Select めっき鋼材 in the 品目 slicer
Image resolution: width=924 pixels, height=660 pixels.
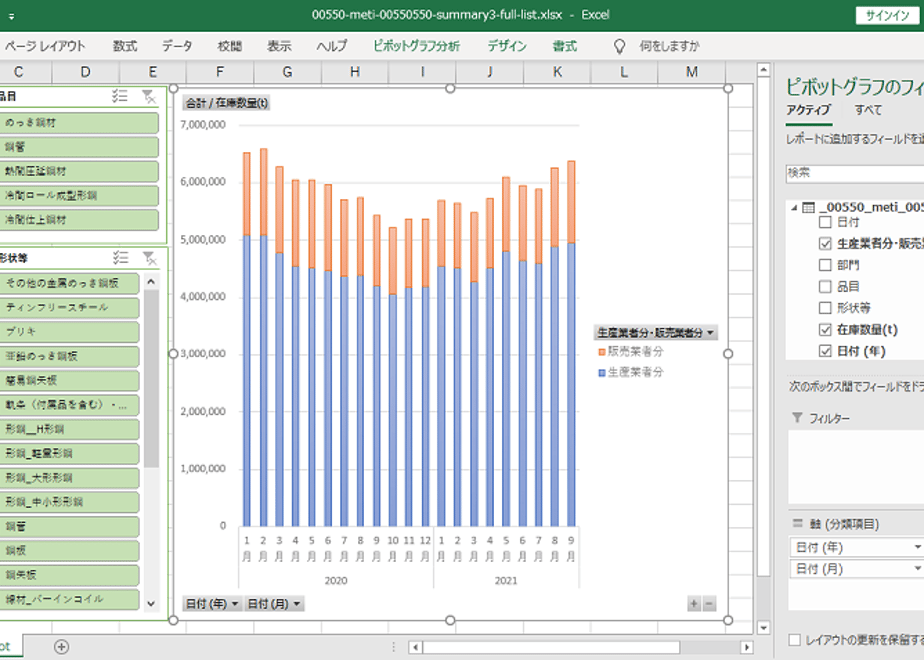coord(79,123)
